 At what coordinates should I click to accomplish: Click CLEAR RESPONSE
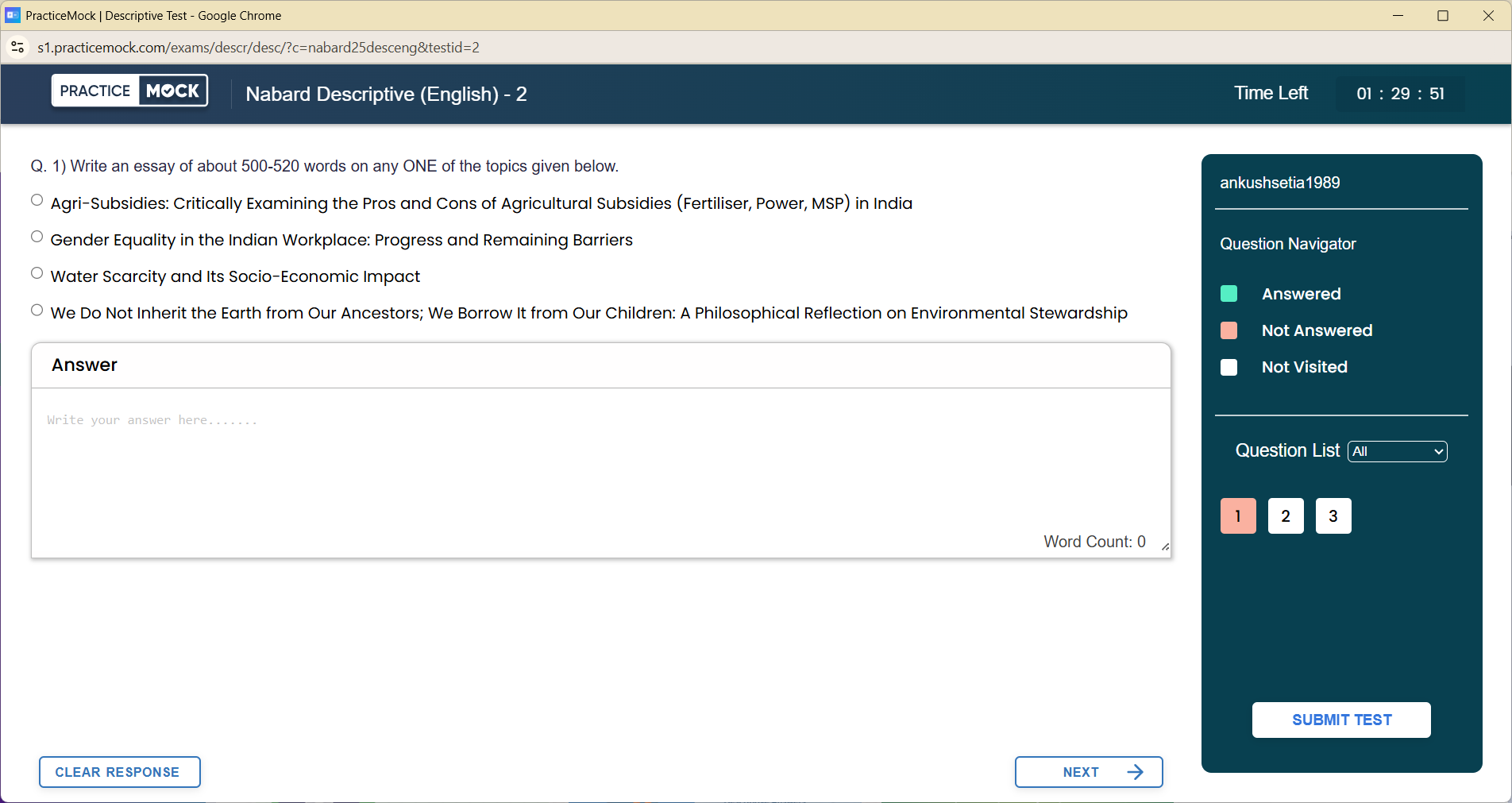pos(119,771)
